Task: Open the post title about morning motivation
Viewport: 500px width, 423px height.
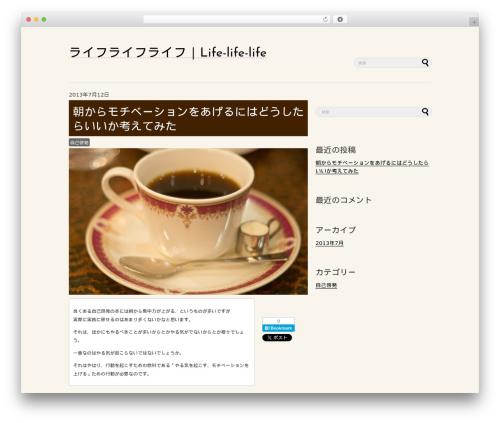Action: [188, 118]
